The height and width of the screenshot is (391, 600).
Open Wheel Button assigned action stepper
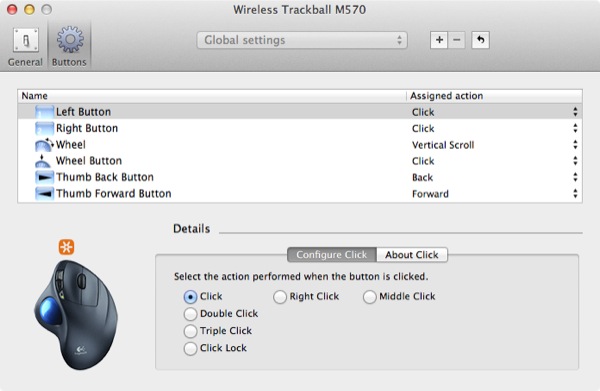click(575, 161)
